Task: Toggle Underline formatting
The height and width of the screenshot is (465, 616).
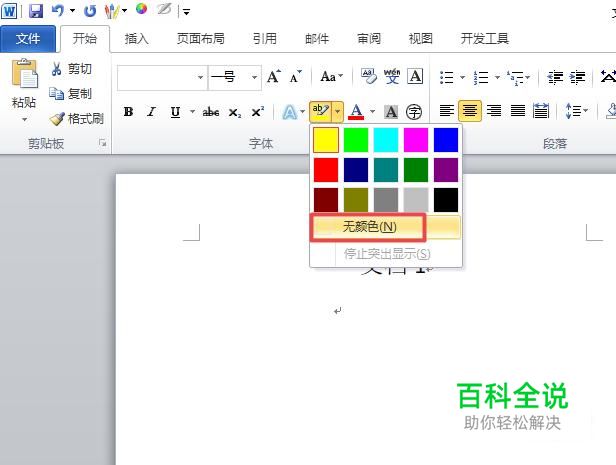Action: (x=175, y=112)
